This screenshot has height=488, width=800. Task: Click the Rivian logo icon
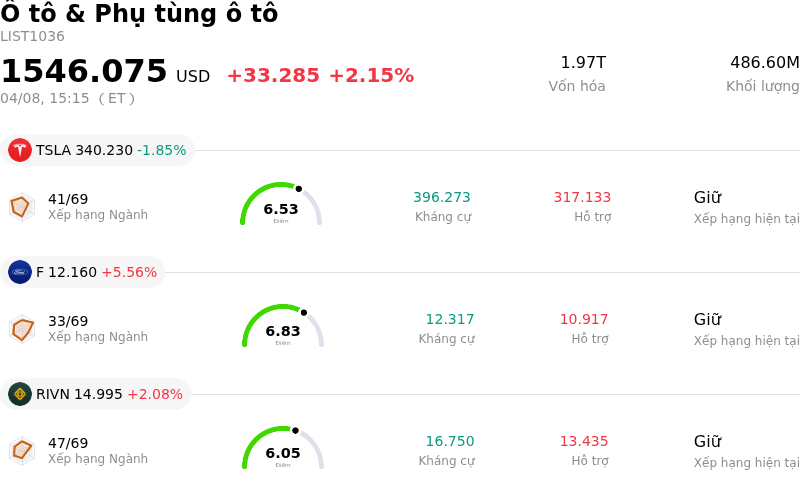[20, 394]
